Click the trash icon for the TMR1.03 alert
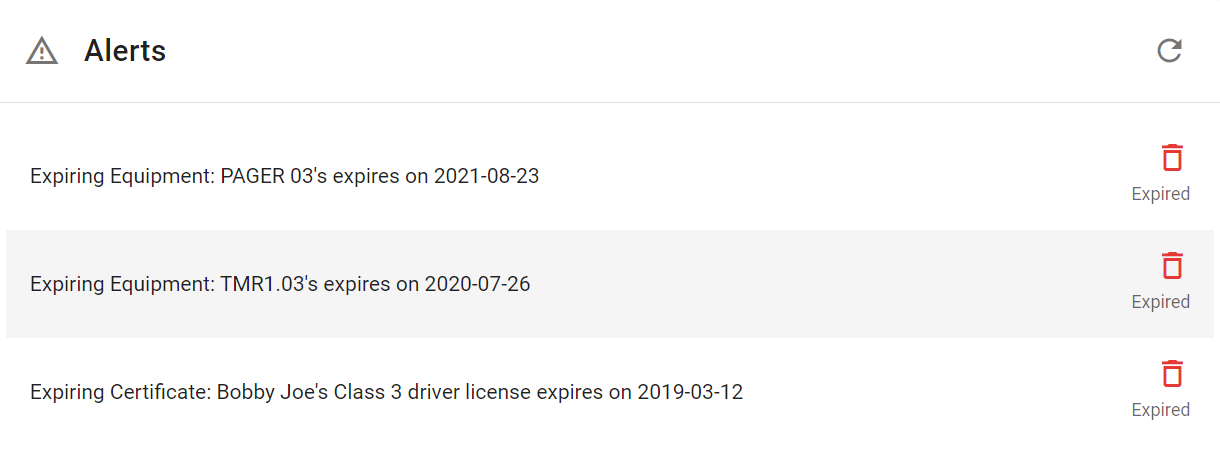Image resolution: width=1220 pixels, height=461 pixels. [x=1172, y=266]
